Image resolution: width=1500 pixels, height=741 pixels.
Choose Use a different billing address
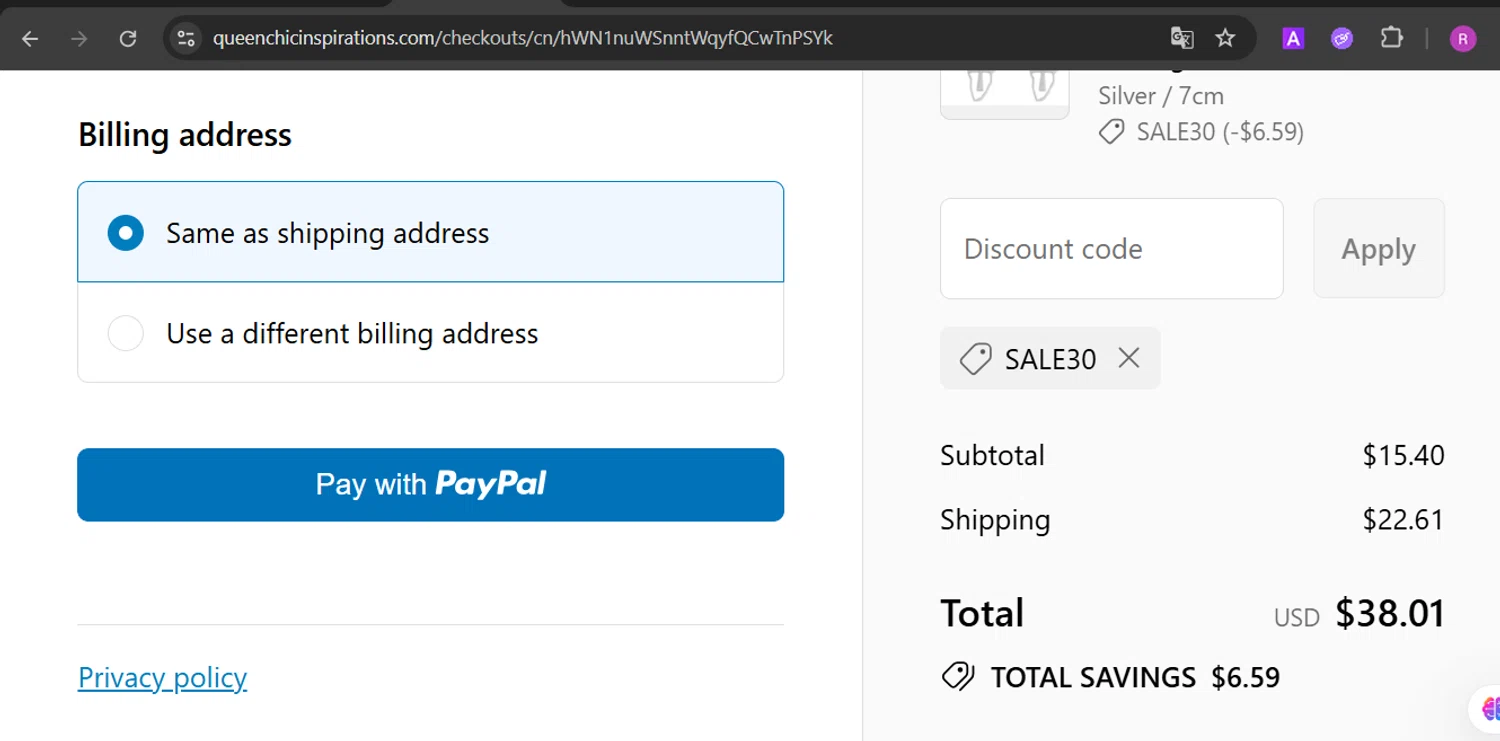coord(126,333)
